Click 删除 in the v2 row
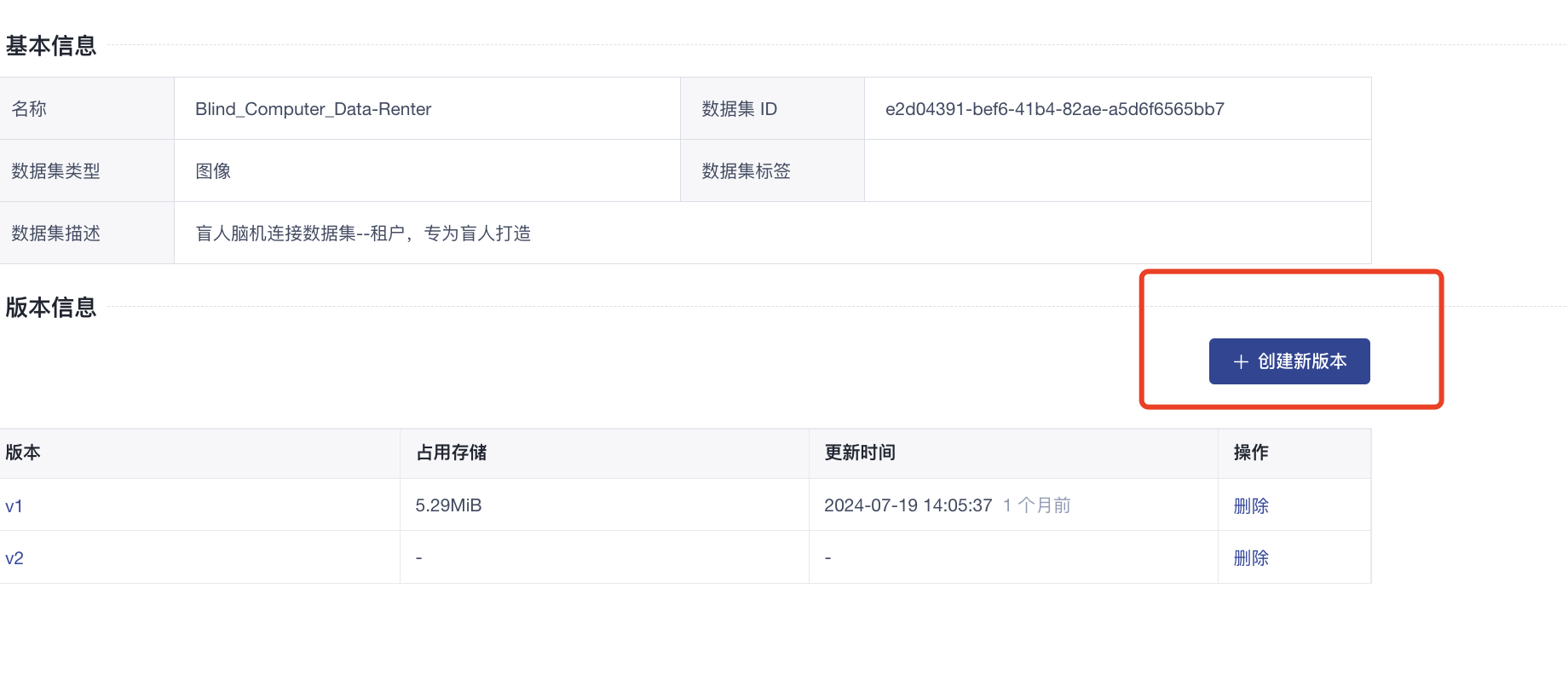This screenshot has width=1568, height=675. (1251, 558)
